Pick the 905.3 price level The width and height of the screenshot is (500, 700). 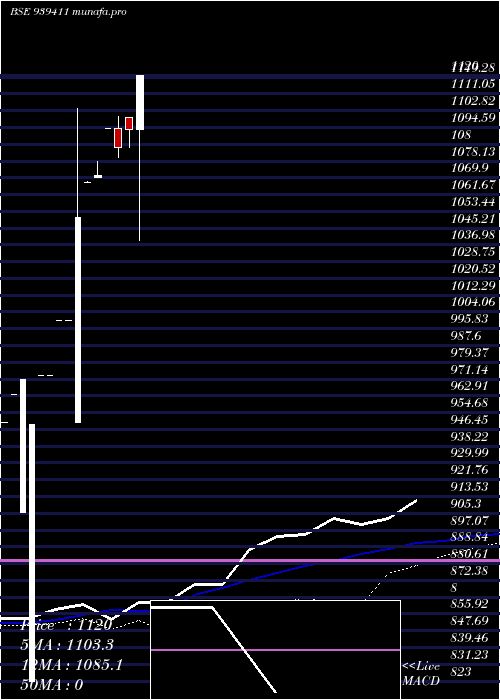(x=467, y=504)
